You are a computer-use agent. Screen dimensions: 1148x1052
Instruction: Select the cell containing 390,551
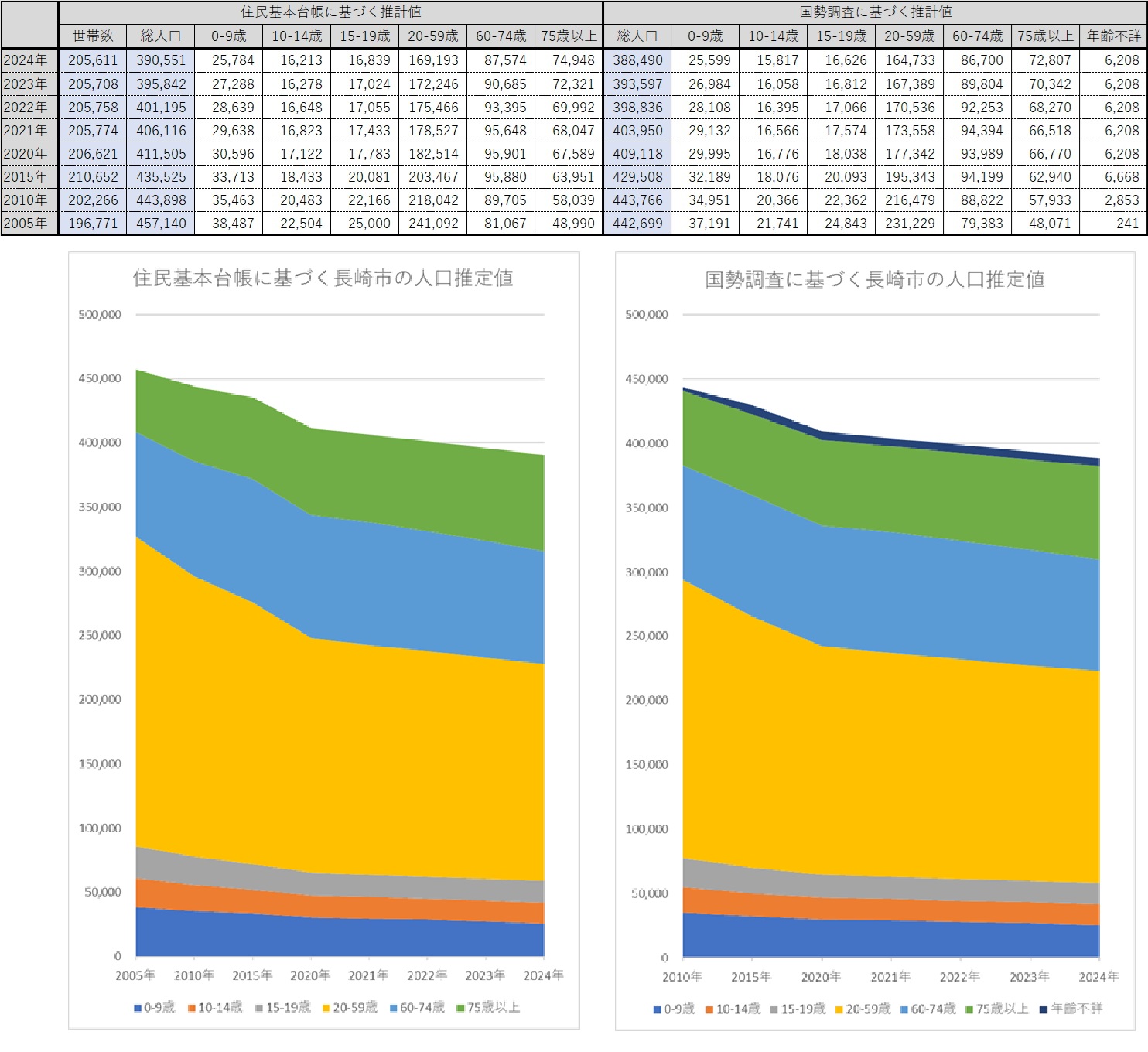(161, 60)
